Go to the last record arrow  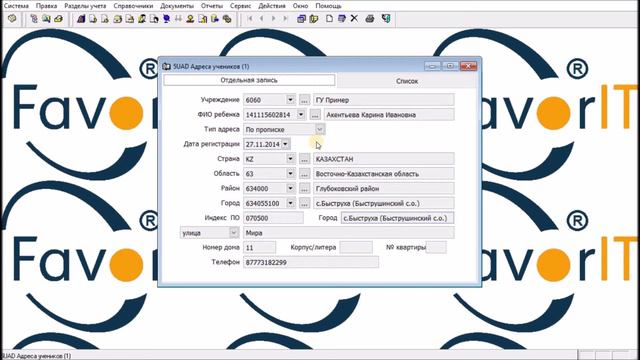coord(285,19)
